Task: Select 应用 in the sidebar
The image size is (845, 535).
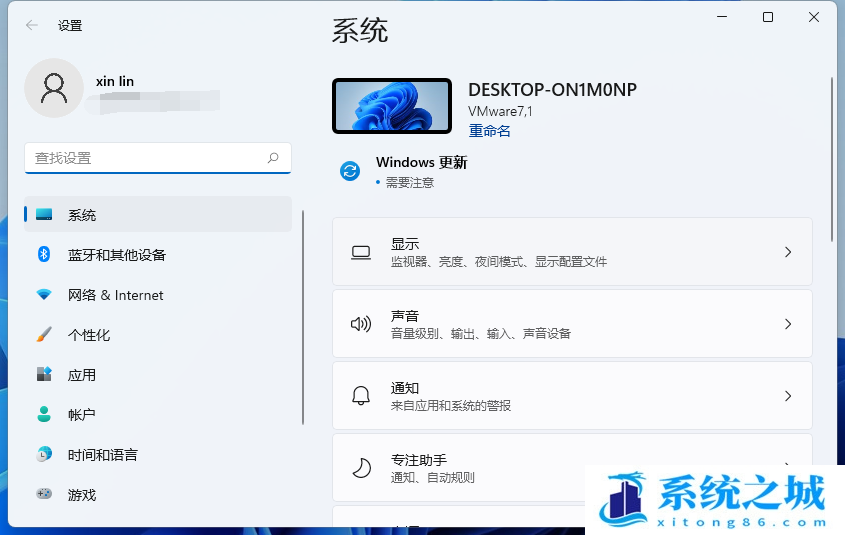Action: pyautogui.click(x=82, y=375)
